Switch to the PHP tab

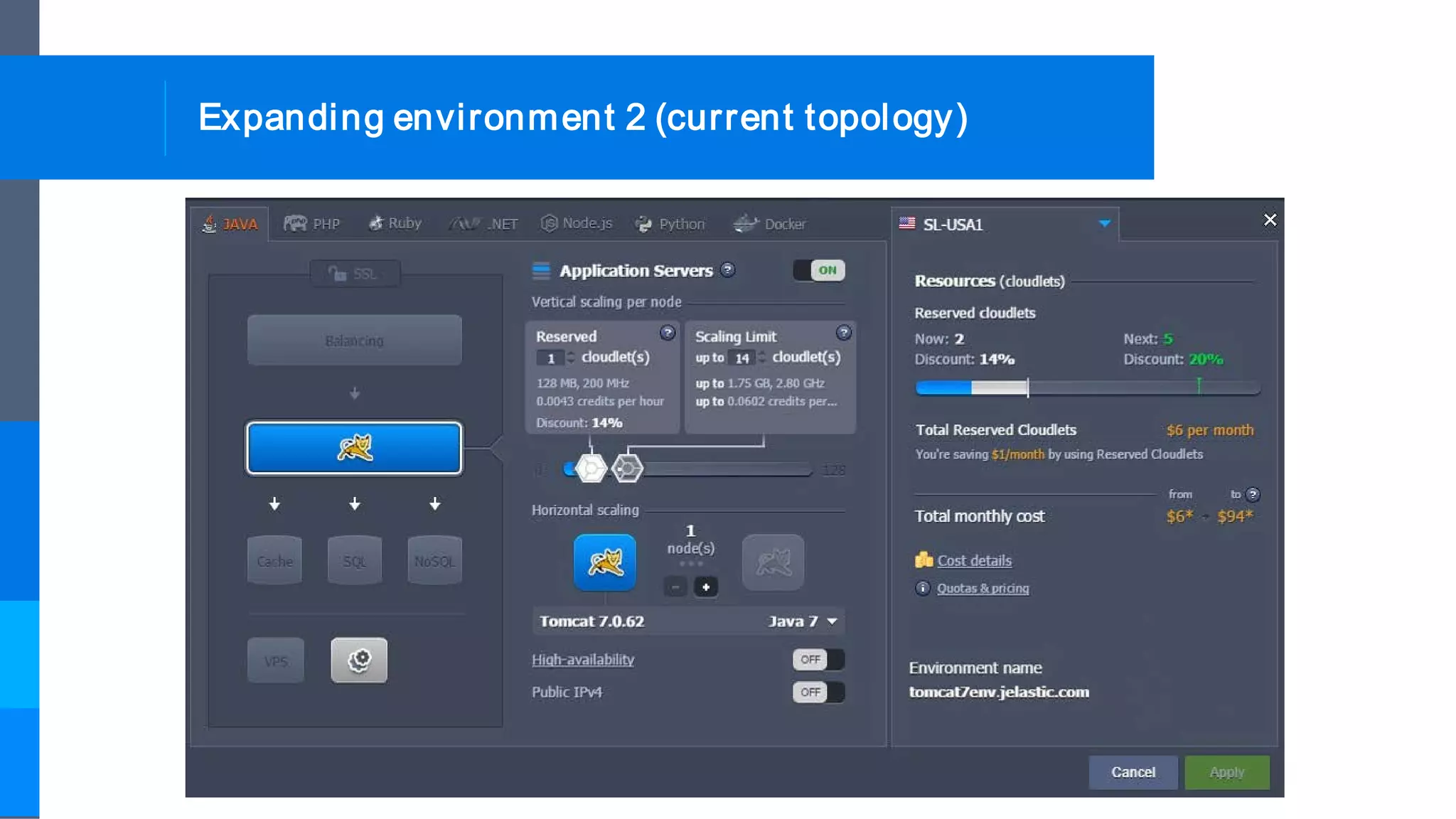tap(312, 224)
